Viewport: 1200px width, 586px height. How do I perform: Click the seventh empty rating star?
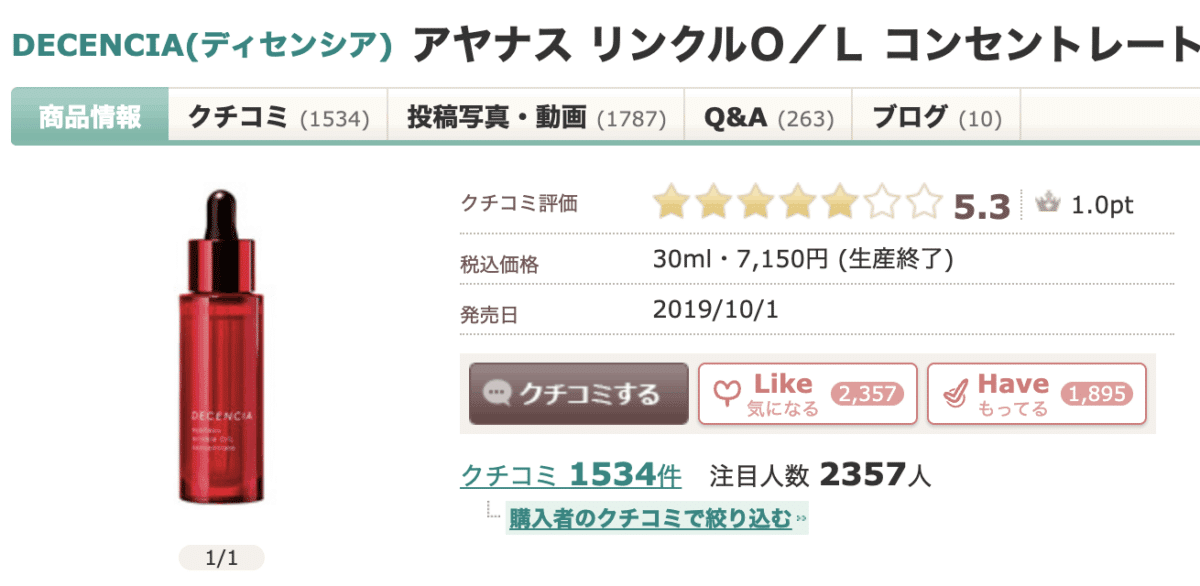[x=925, y=204]
